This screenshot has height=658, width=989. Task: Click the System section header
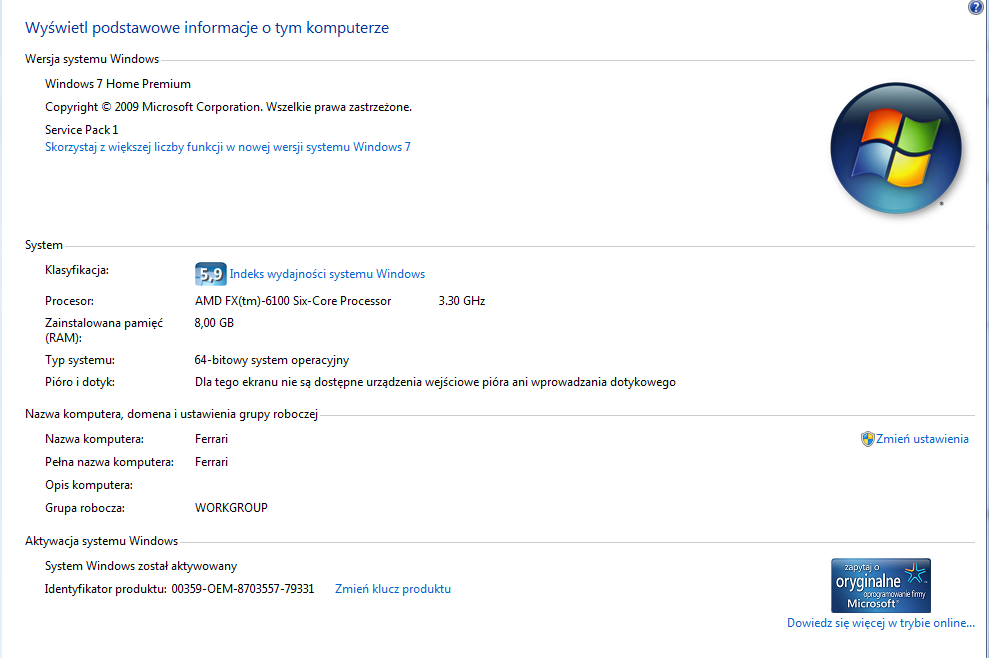[44, 245]
